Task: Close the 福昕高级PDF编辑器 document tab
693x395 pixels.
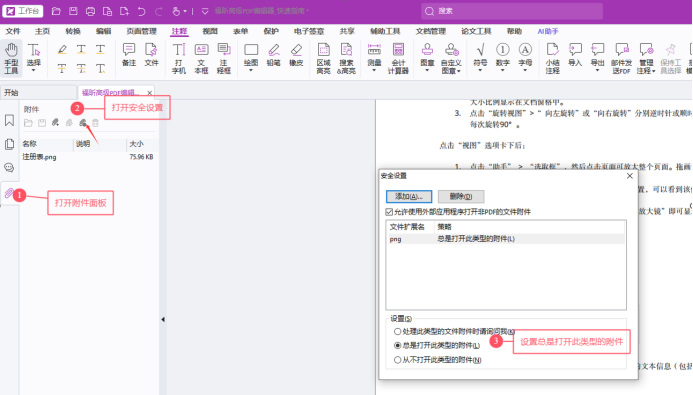Action: (x=150, y=93)
